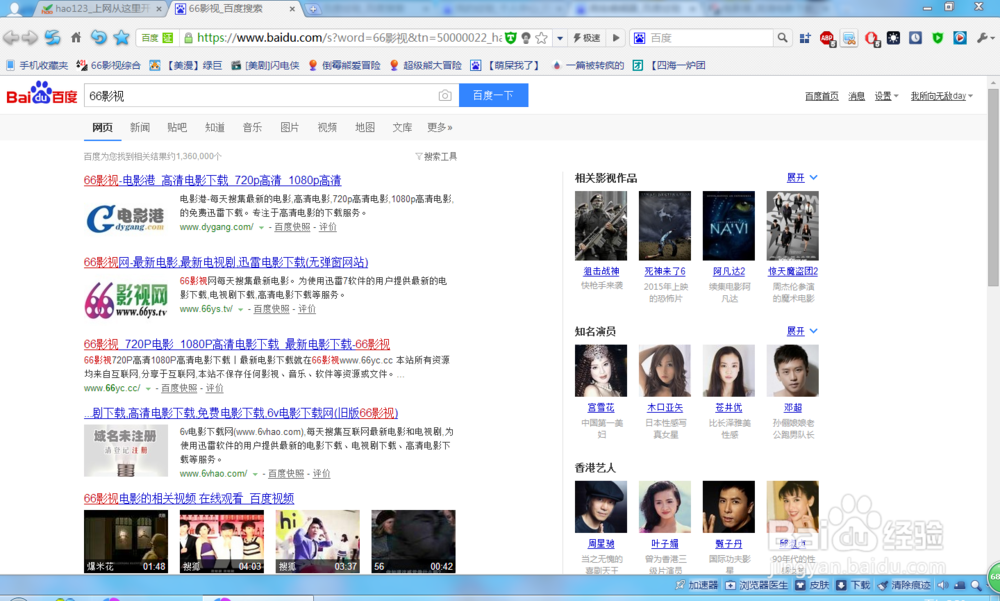The height and width of the screenshot is (601, 1000).
Task: Click the blue favorites star icon
Action: click(121, 38)
